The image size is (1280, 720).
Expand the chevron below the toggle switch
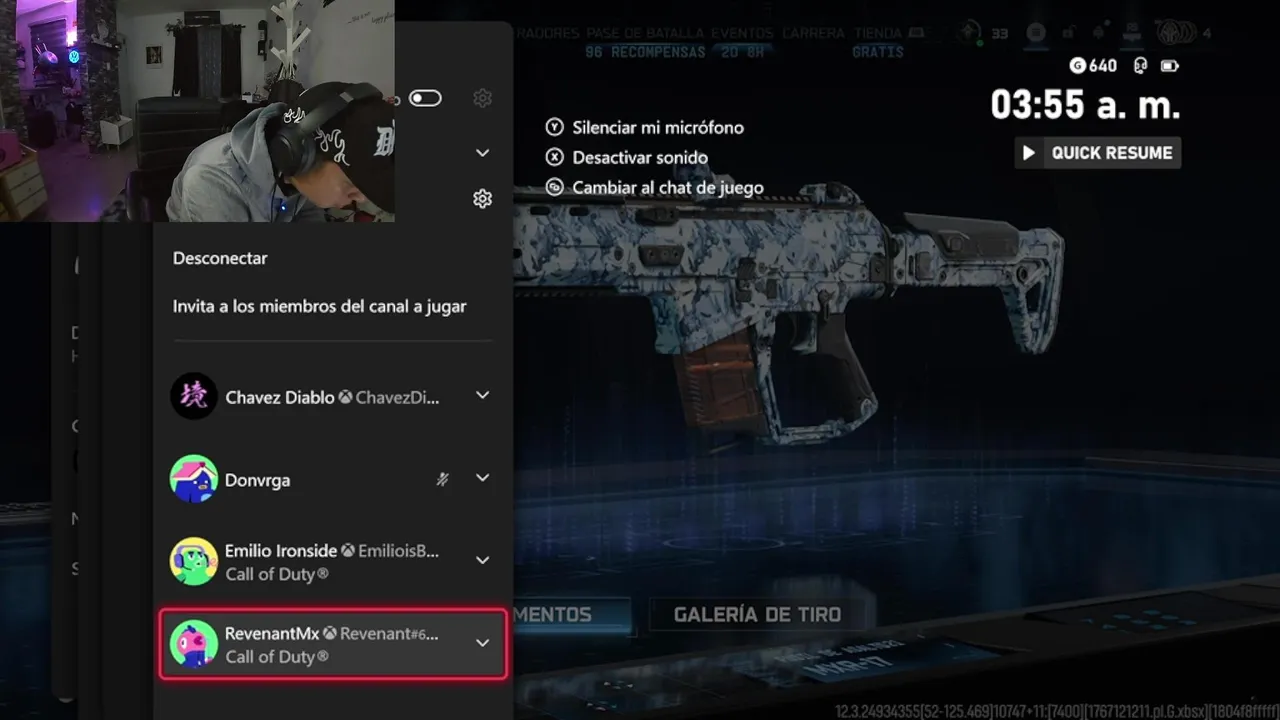(x=483, y=153)
